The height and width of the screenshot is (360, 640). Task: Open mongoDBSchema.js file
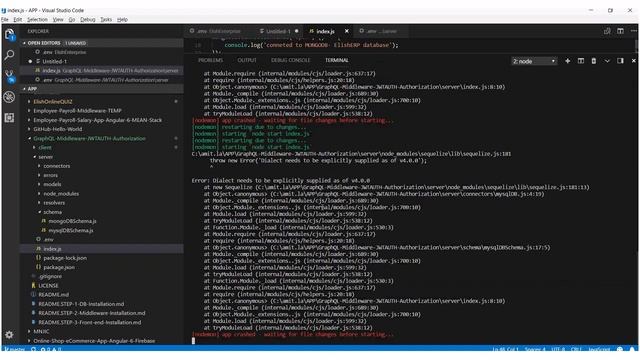[x=72, y=221]
